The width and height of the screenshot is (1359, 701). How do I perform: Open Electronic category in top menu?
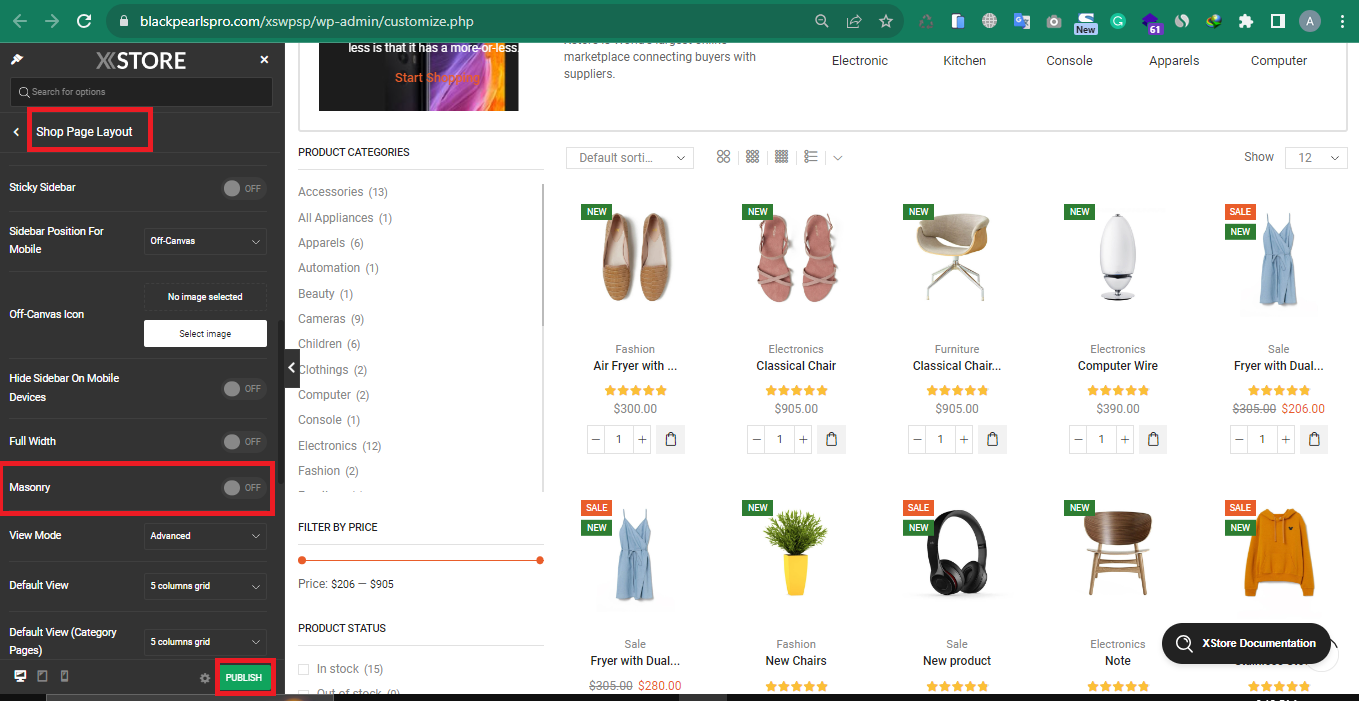click(x=860, y=61)
